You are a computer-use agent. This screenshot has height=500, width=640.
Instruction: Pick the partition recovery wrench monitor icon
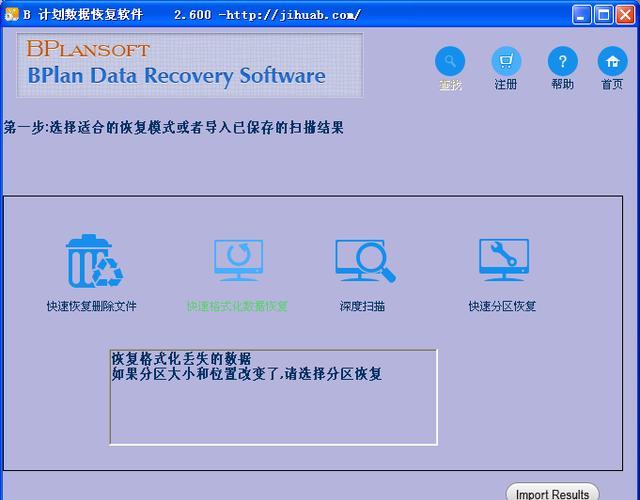click(504, 260)
